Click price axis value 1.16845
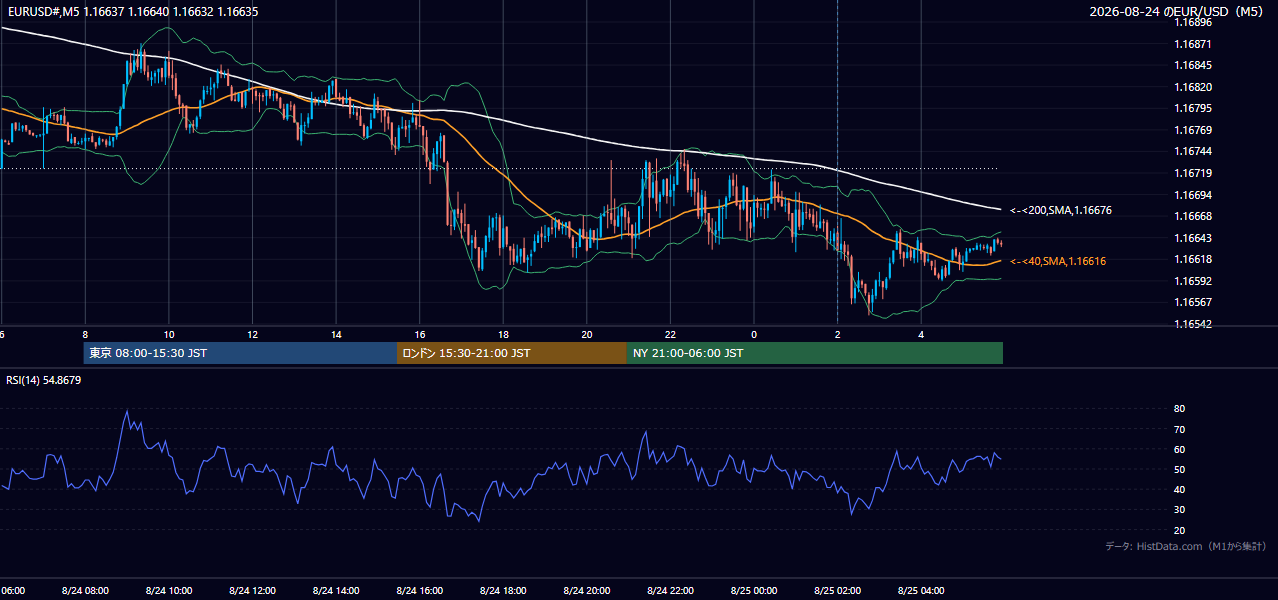1278x600 pixels. [1195, 66]
